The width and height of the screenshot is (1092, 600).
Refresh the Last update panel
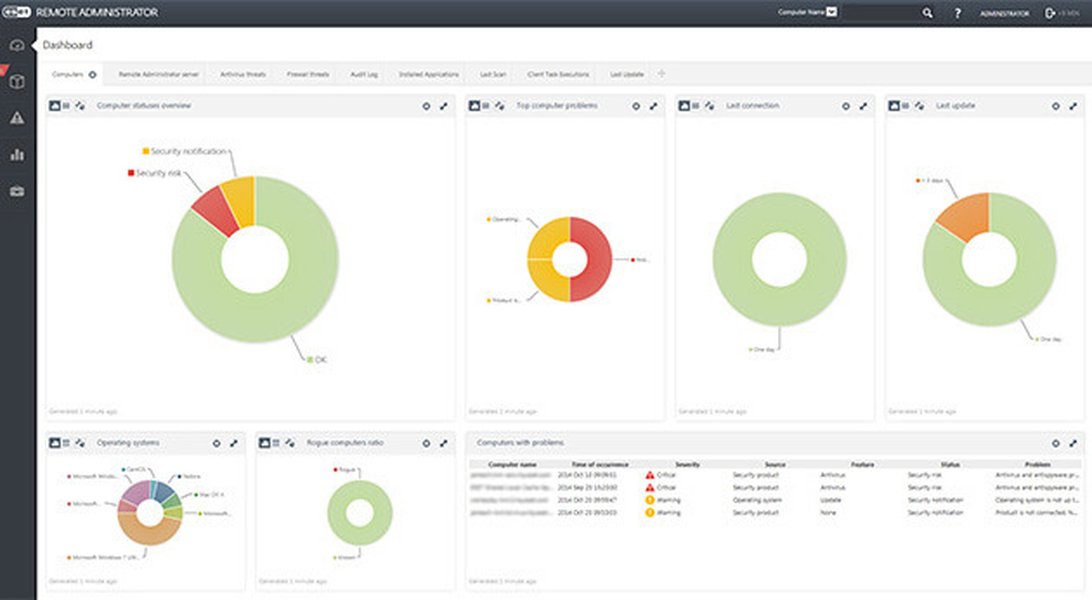click(x=919, y=106)
